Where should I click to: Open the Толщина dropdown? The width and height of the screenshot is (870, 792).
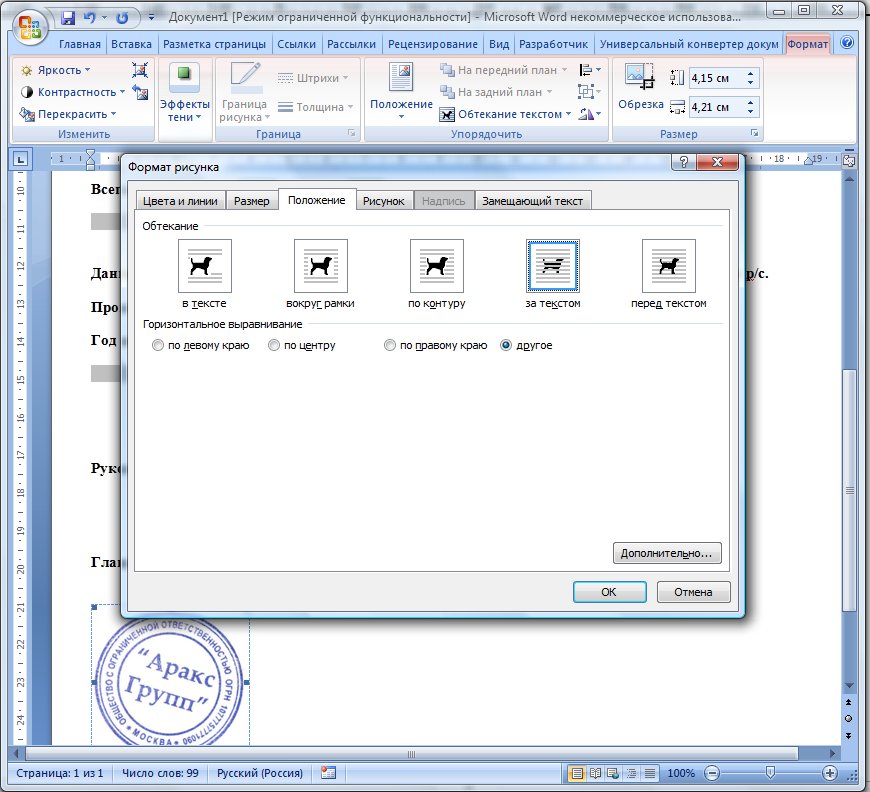coord(315,107)
